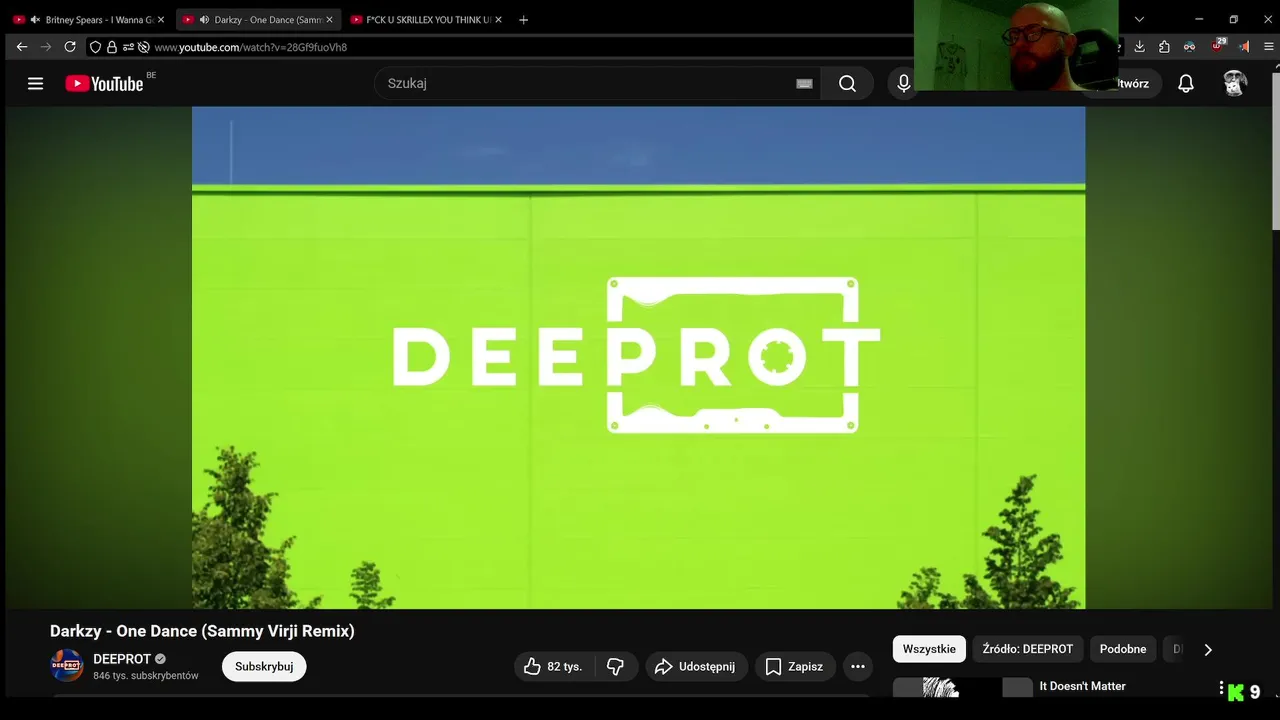Open the extensions puzzle icon
This screenshot has height=720, width=1280.
point(1164,47)
